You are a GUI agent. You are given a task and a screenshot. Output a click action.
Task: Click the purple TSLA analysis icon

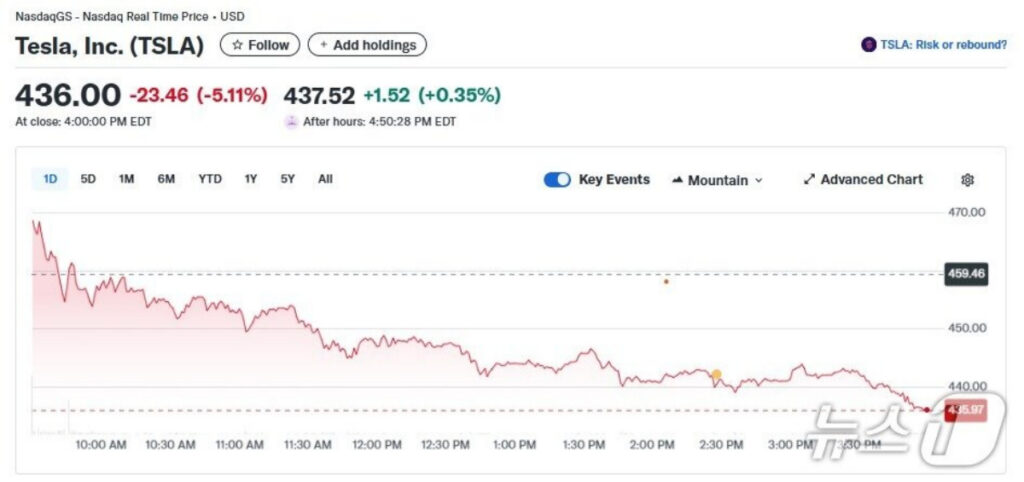point(867,45)
